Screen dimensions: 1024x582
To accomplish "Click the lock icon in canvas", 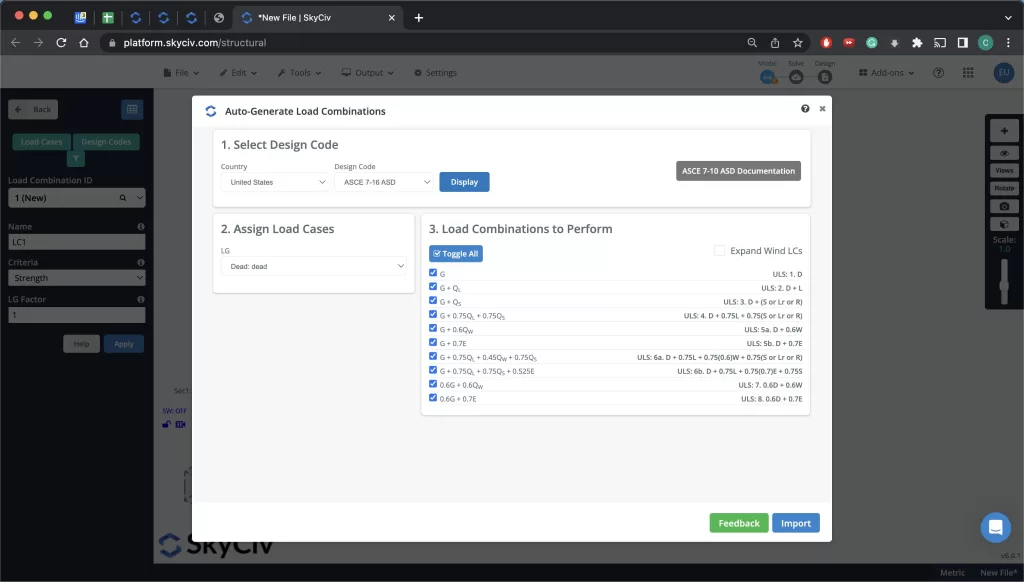I will pyautogui.click(x=167, y=425).
